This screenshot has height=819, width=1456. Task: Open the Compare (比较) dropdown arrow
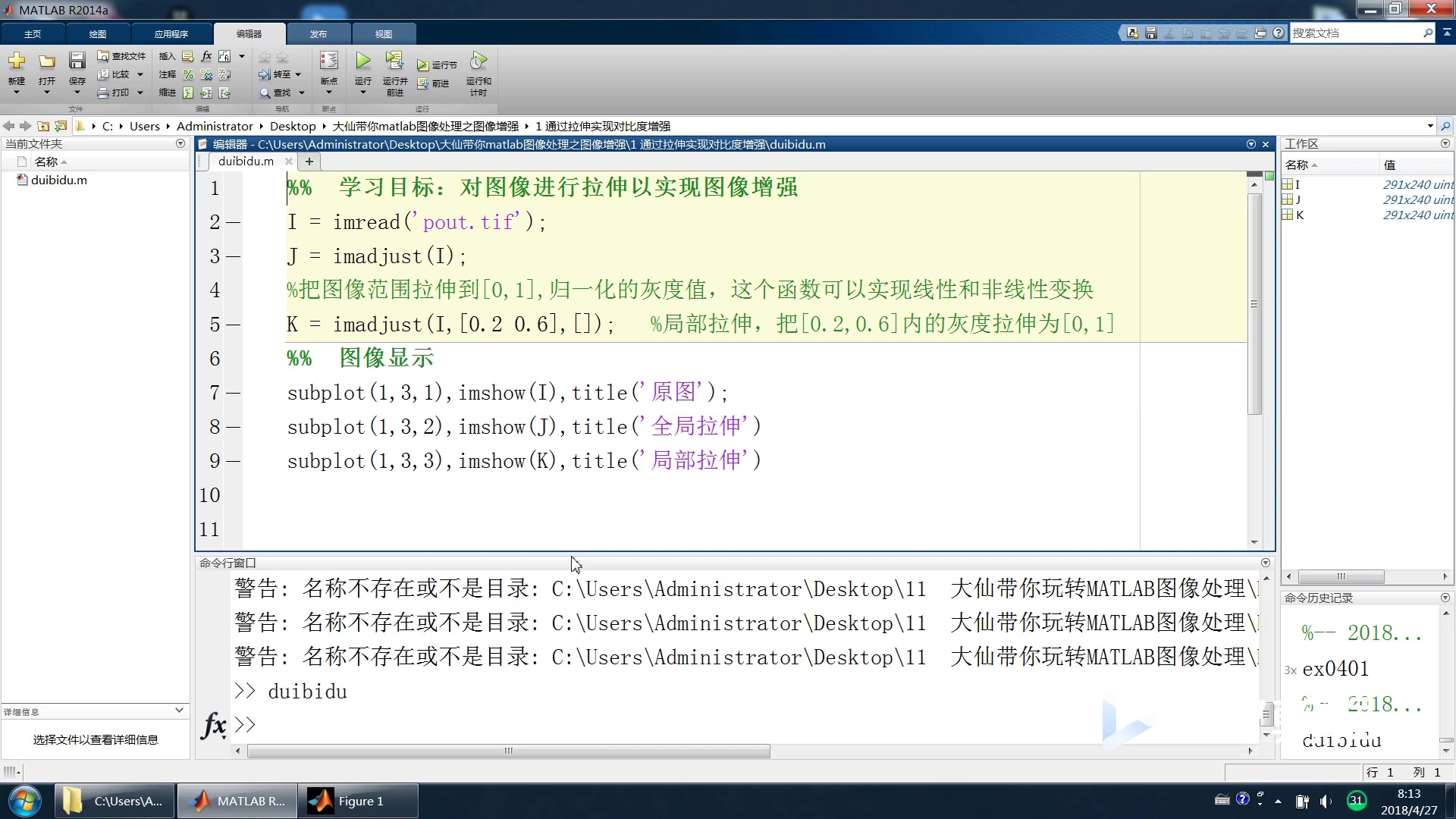[x=140, y=74]
